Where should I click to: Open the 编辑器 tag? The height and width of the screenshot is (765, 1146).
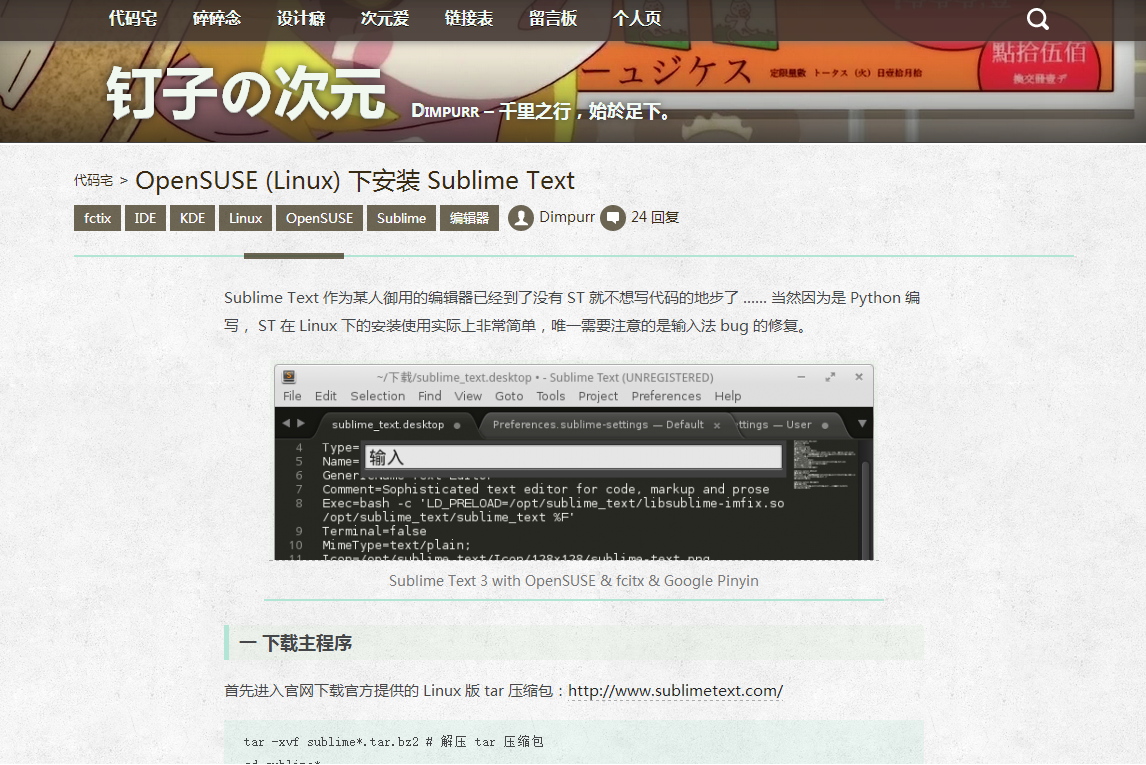(469, 218)
